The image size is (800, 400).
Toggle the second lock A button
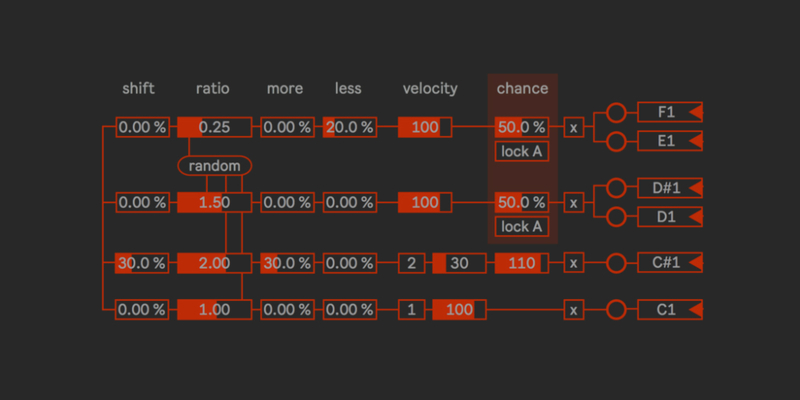coord(521,226)
